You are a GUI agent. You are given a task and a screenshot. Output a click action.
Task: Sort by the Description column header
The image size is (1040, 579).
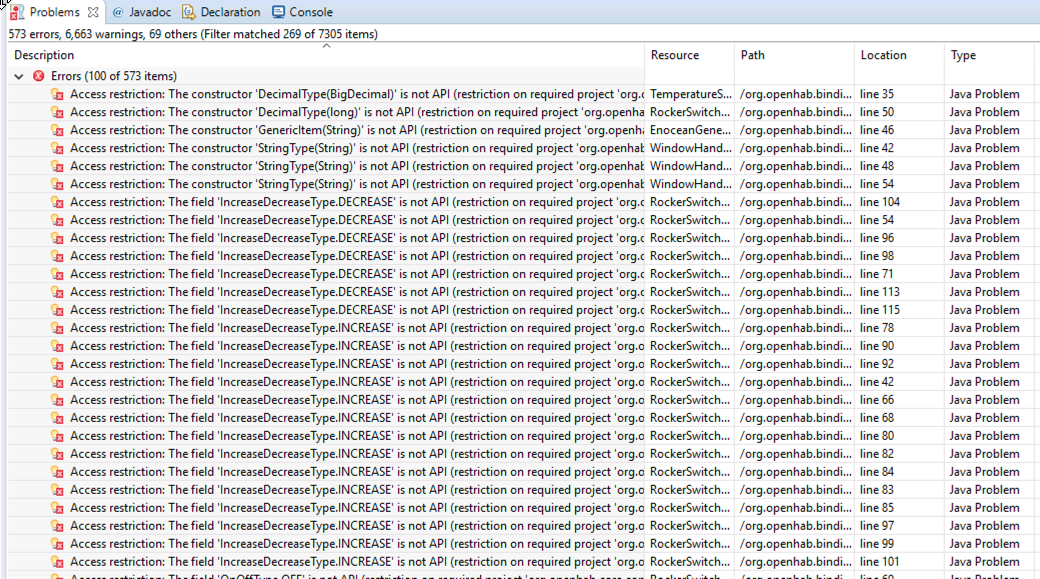tap(44, 55)
